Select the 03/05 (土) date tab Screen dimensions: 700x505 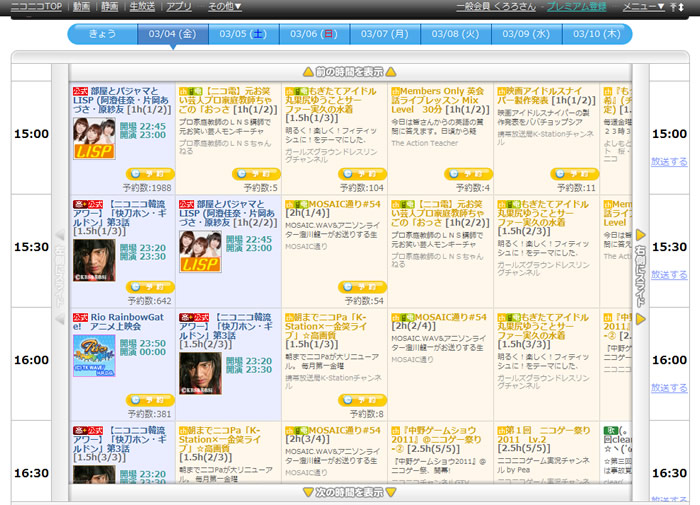tap(243, 34)
